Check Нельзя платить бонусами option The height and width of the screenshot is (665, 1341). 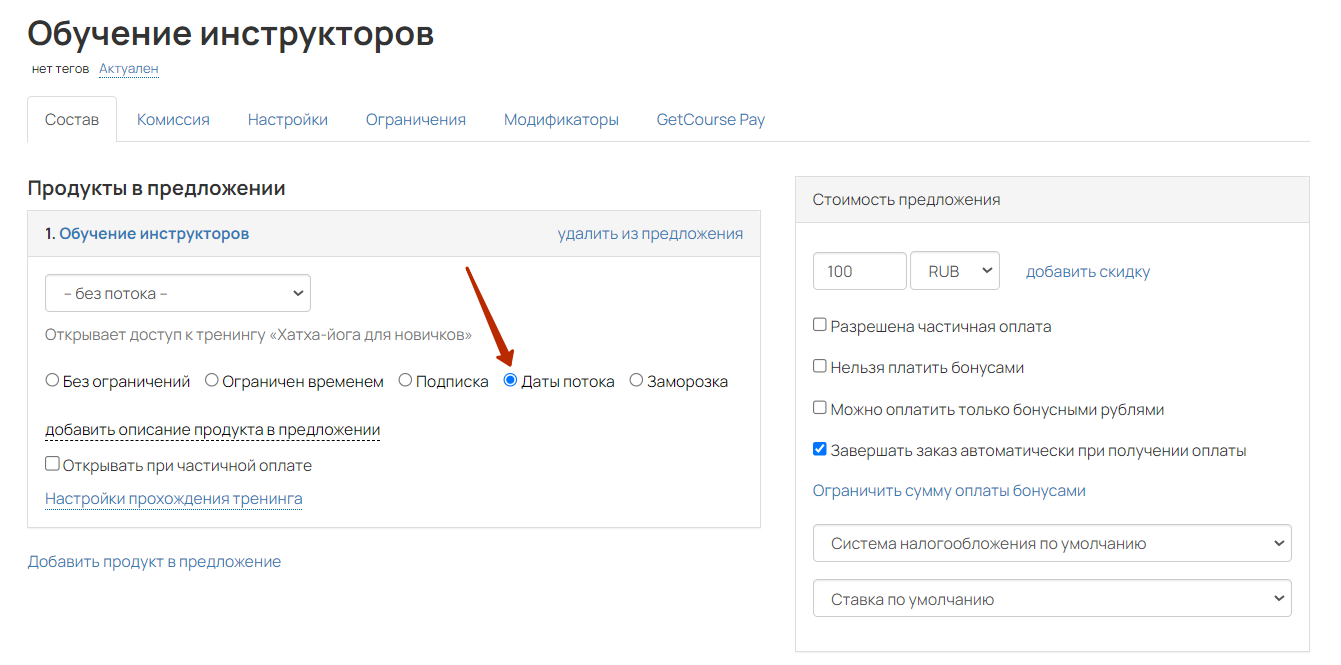(820, 367)
